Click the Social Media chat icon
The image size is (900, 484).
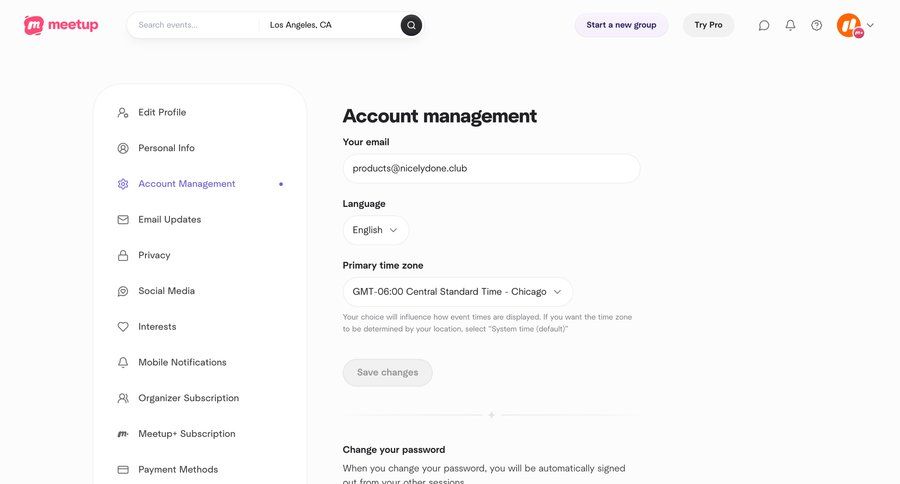pos(123,291)
